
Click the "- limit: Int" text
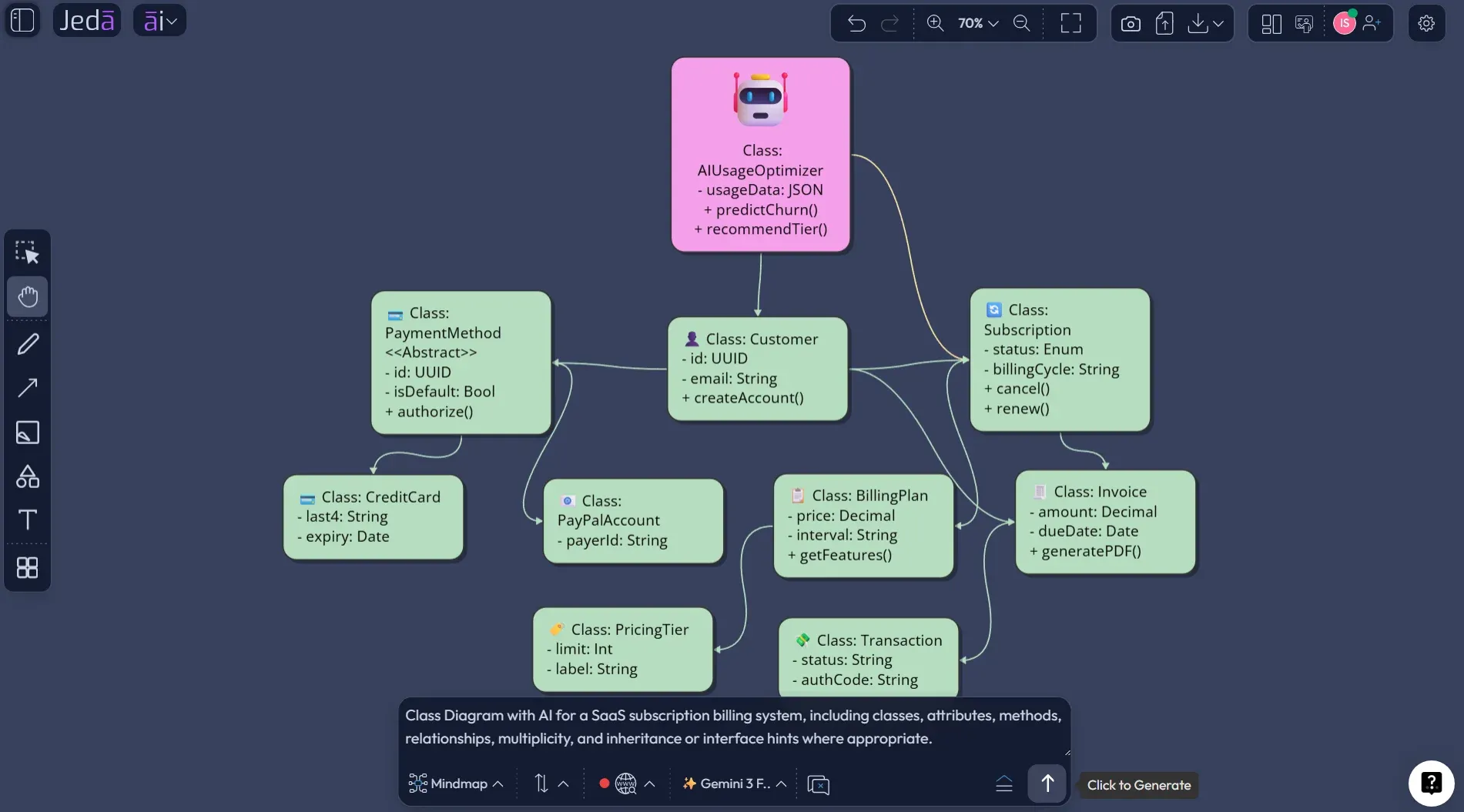(x=579, y=649)
